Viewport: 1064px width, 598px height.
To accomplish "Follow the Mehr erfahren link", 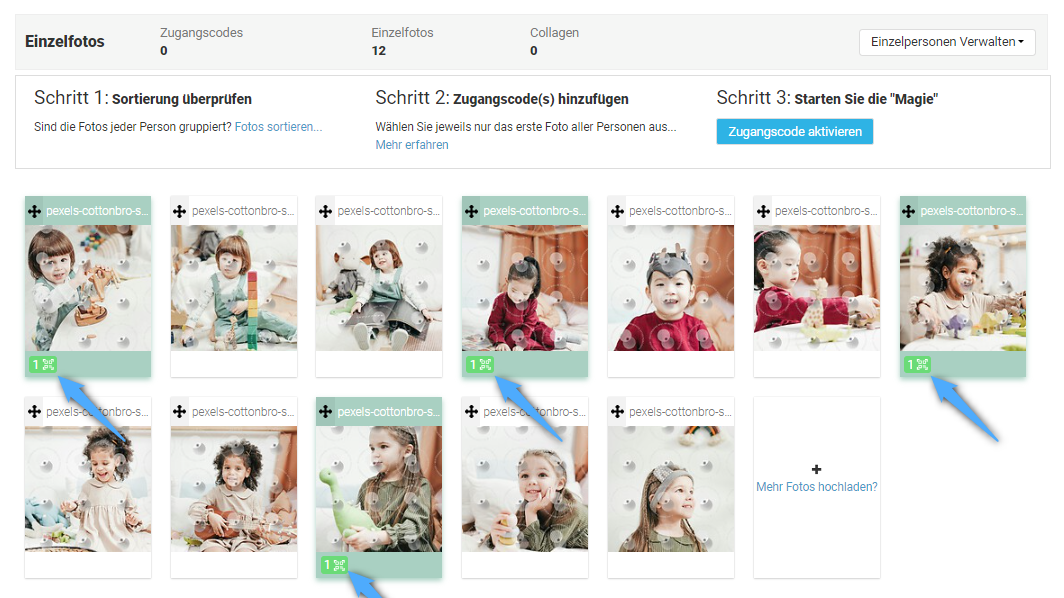I will [x=412, y=145].
